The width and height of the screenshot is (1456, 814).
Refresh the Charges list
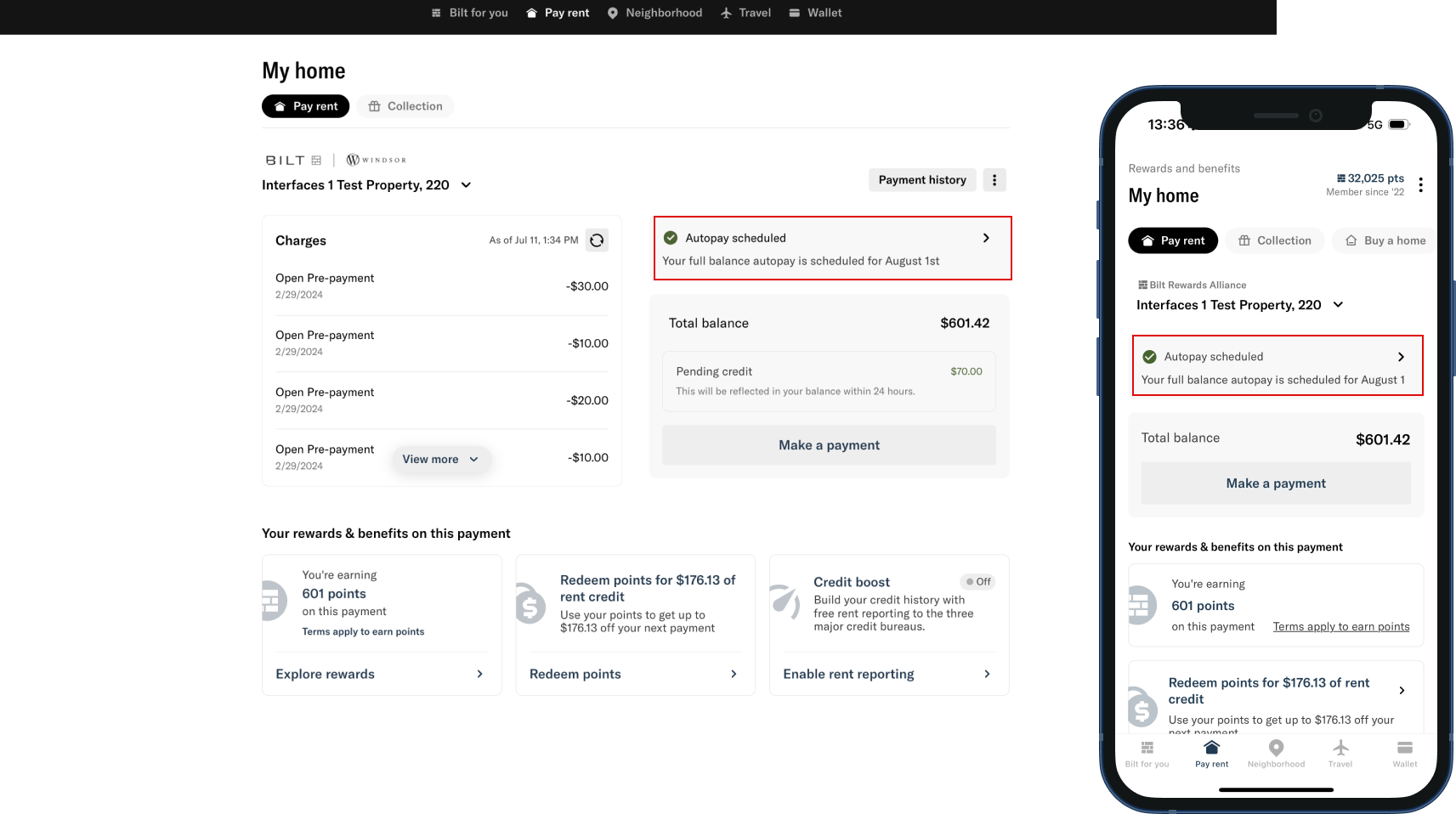[x=598, y=240]
